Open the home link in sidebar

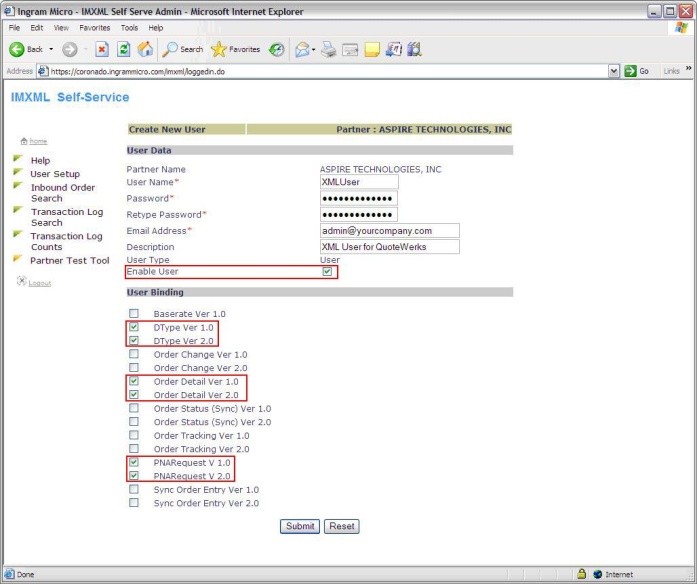tap(38, 141)
